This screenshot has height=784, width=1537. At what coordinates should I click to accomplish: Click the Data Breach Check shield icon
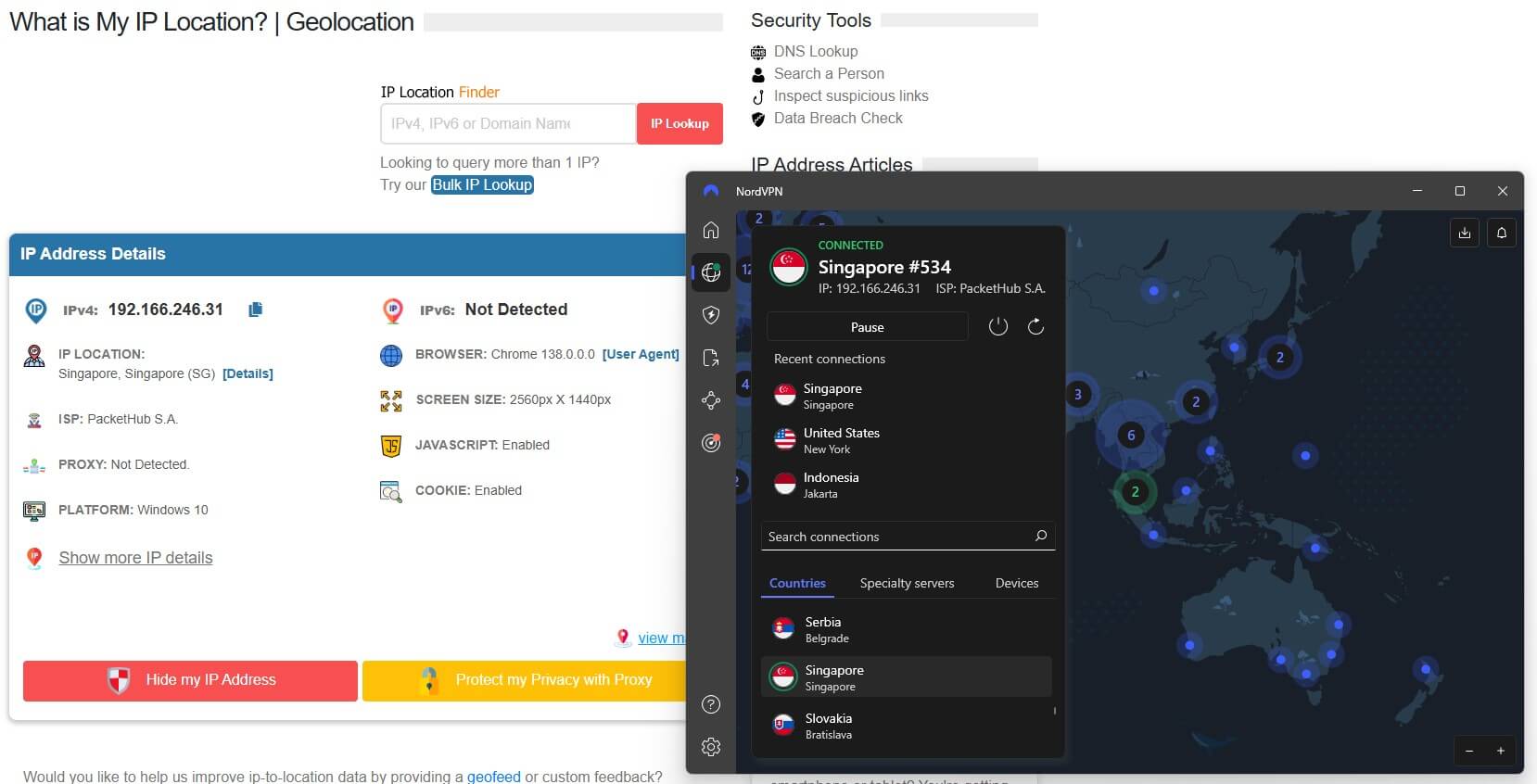758,119
